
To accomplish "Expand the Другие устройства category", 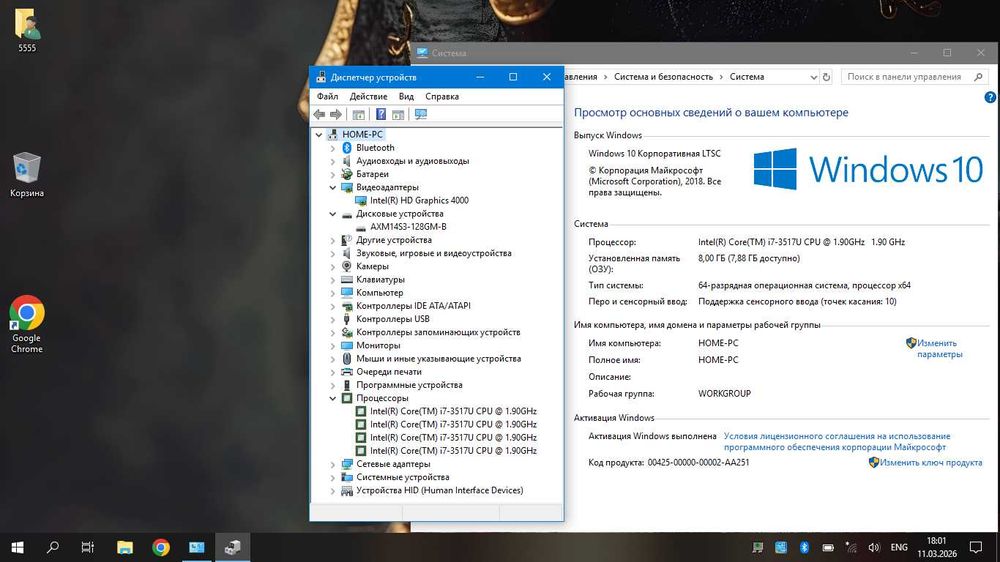I will (x=332, y=240).
